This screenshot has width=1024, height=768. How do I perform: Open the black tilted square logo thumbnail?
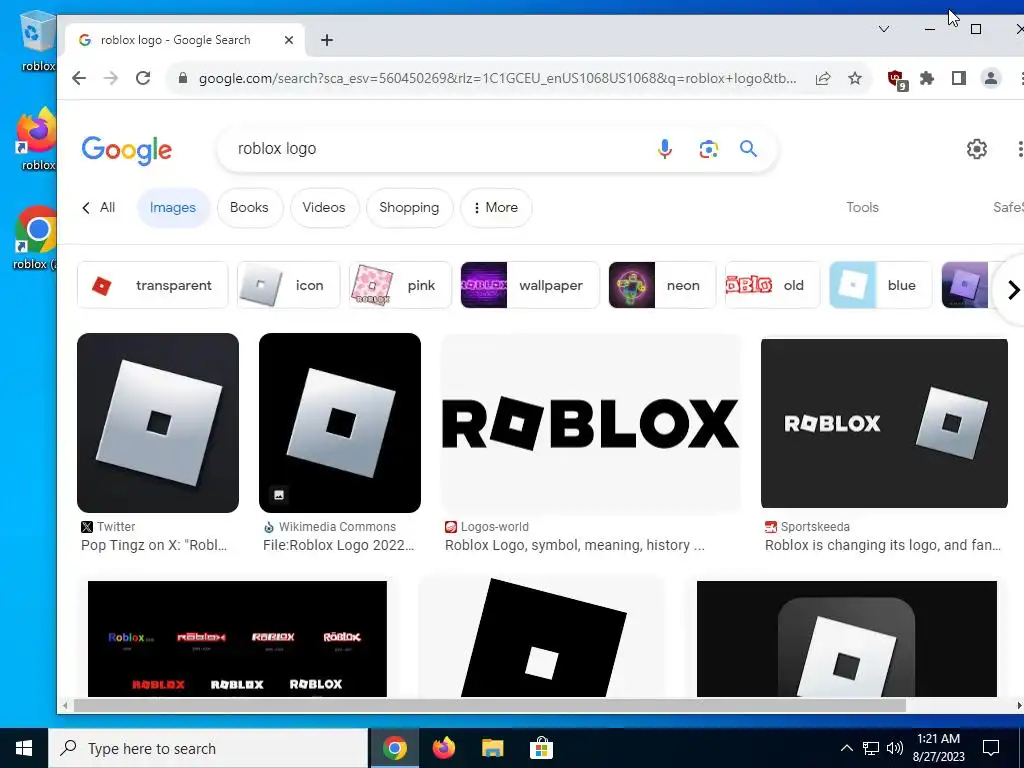541,637
